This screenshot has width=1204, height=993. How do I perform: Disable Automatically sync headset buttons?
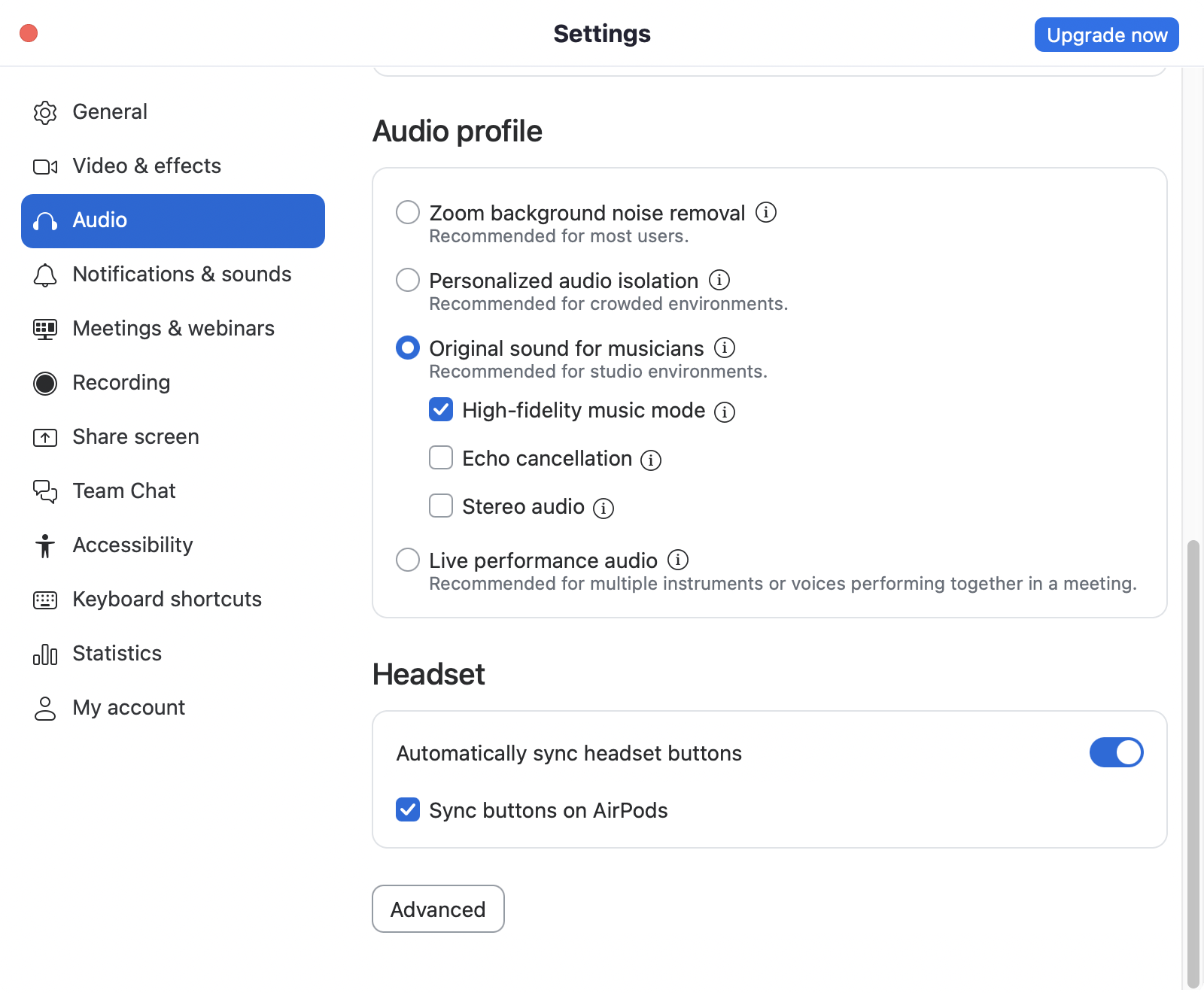1116,752
